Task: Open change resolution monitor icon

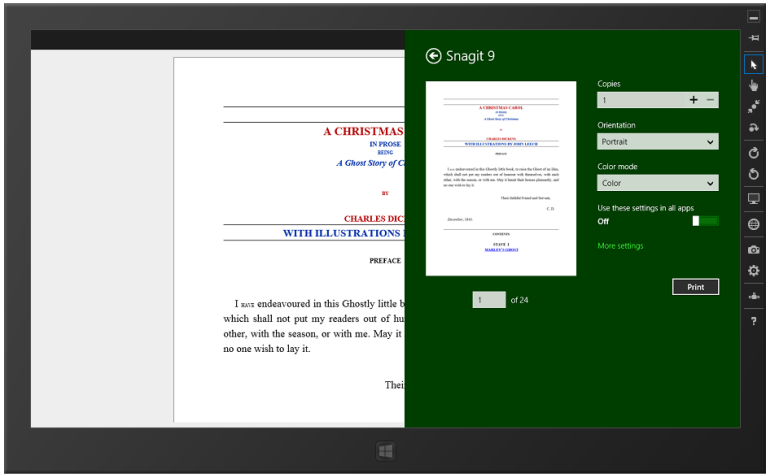Action: click(x=753, y=198)
